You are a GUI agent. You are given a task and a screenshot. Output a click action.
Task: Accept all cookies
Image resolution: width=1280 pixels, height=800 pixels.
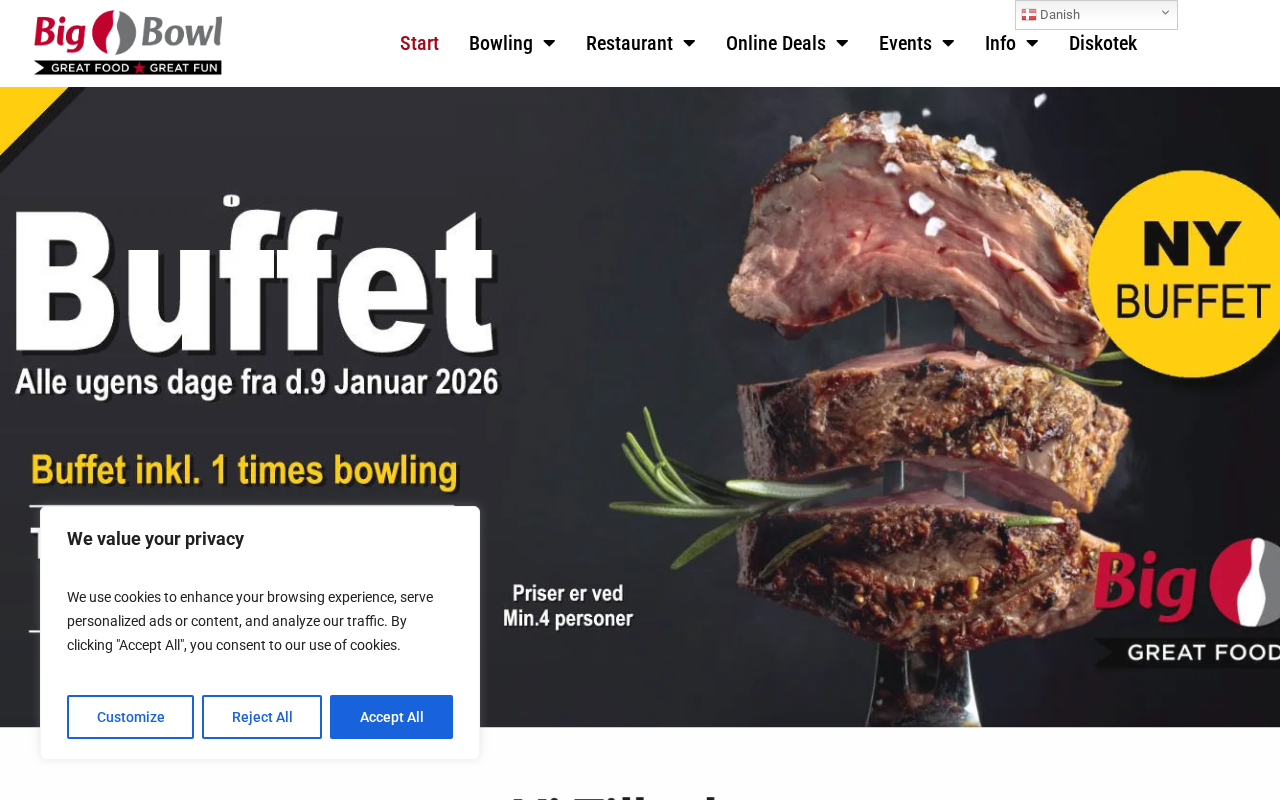(x=391, y=717)
